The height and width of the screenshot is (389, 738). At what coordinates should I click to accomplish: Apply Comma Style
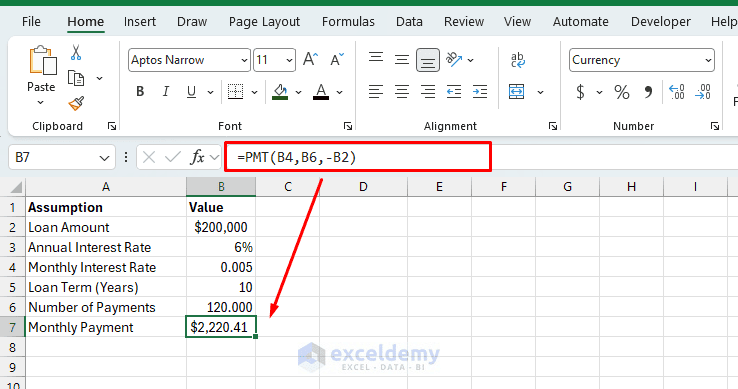pos(648,92)
